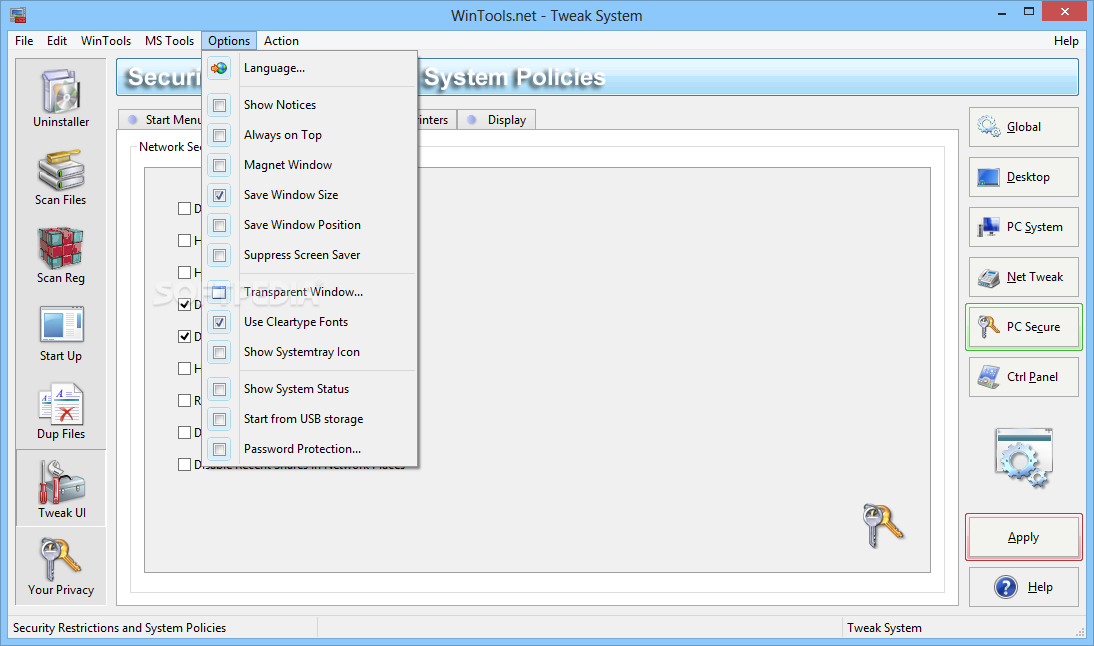
Task: Open the File menu
Action: 24,41
